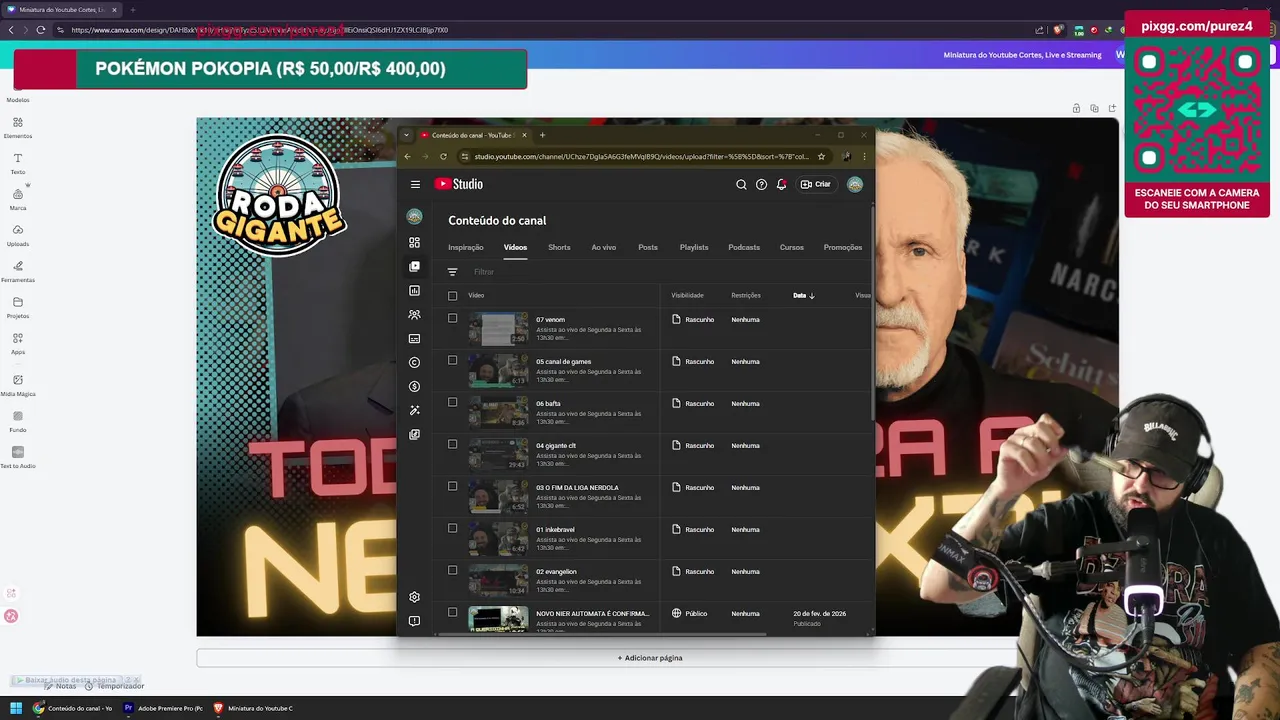The height and width of the screenshot is (720, 1280).
Task: Switch to Shorts tab
Action: click(559, 247)
